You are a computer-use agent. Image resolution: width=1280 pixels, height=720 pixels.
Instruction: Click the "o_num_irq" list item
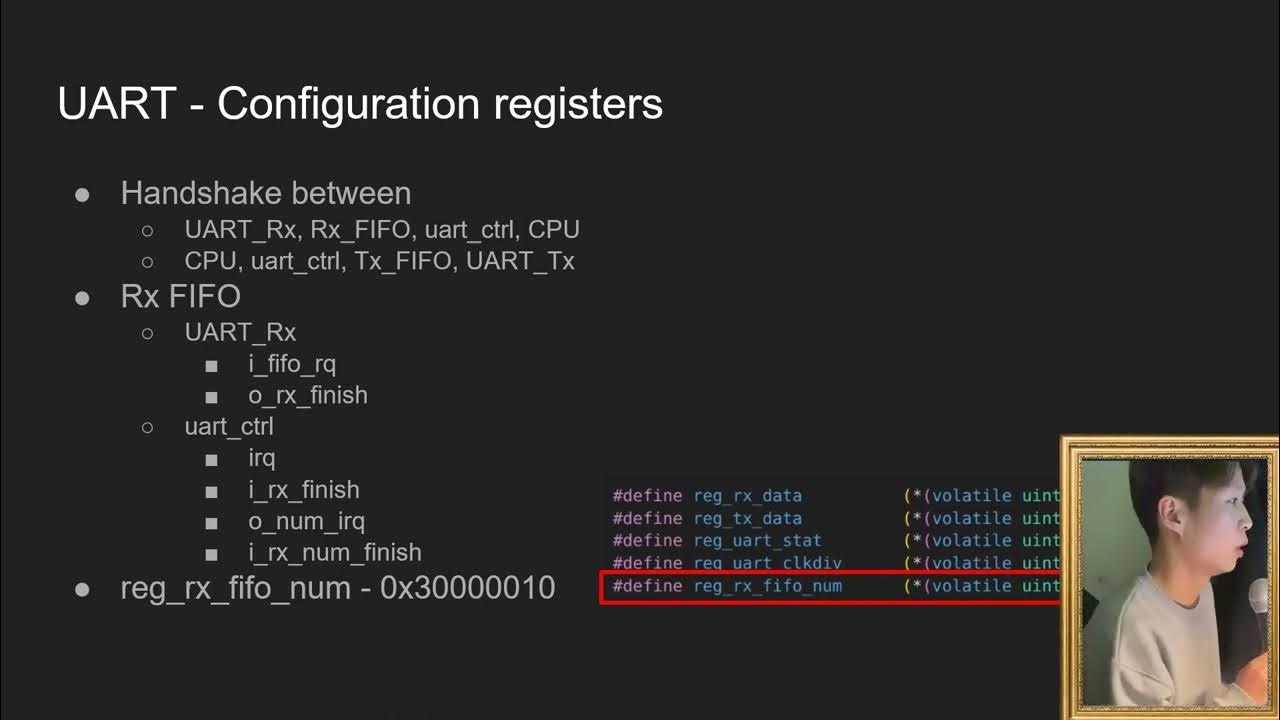pyautogui.click(x=306, y=521)
